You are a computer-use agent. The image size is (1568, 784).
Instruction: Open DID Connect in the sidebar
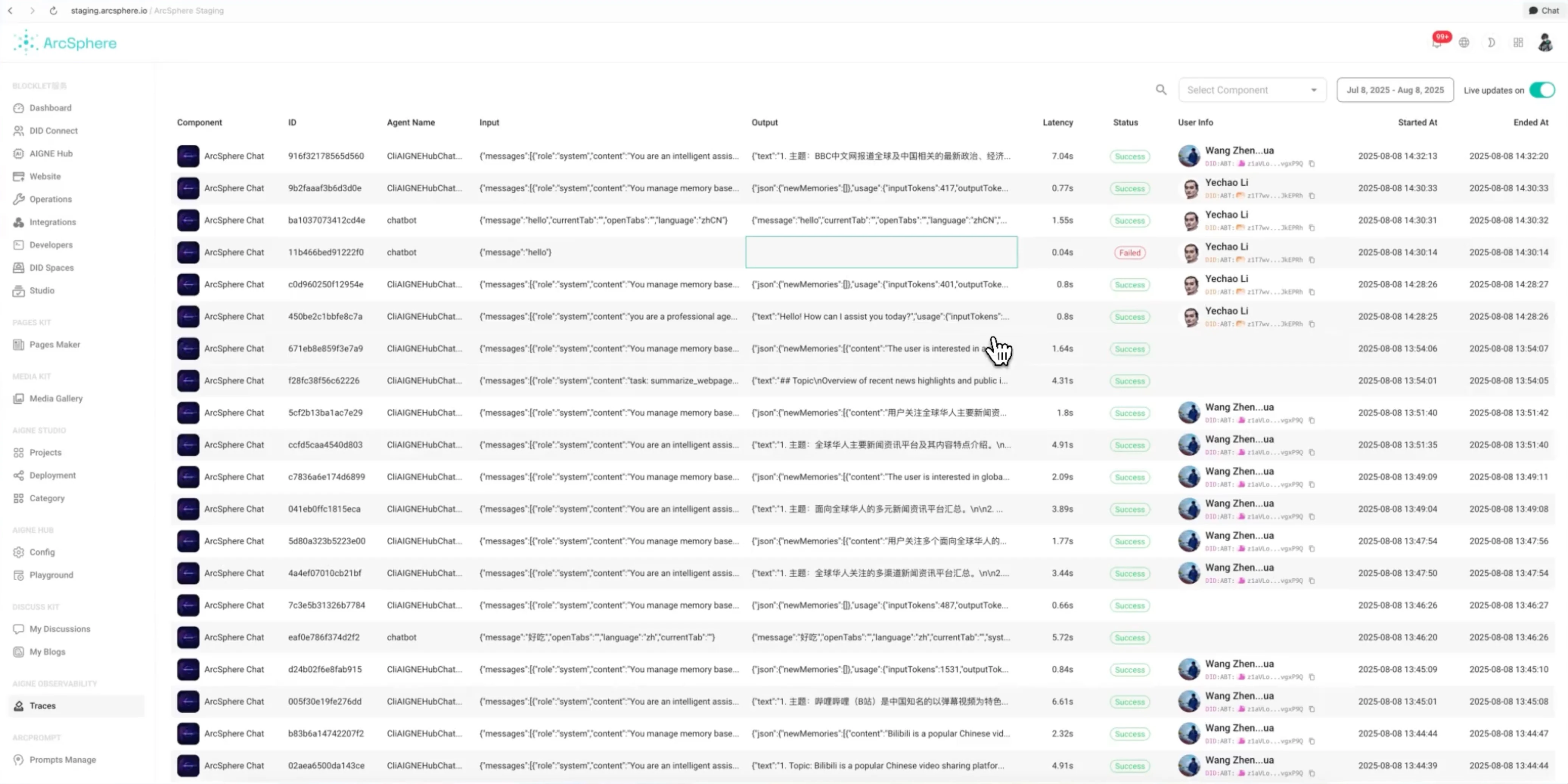pos(54,131)
